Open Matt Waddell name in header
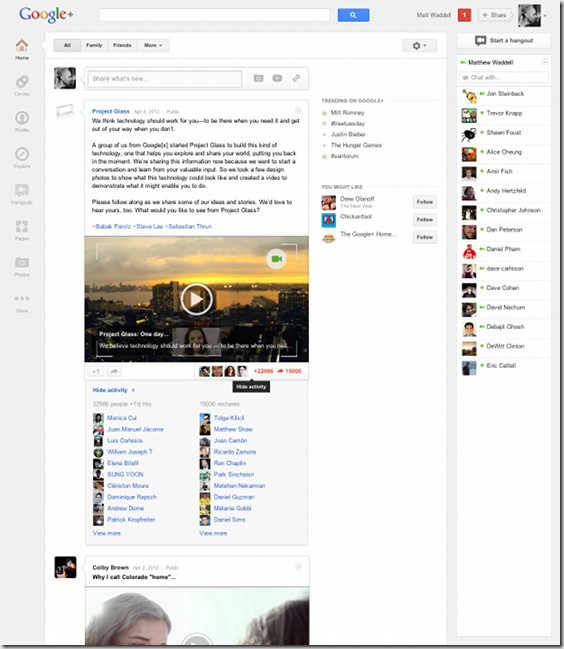Image resolution: width=564 pixels, height=649 pixels. [433, 15]
